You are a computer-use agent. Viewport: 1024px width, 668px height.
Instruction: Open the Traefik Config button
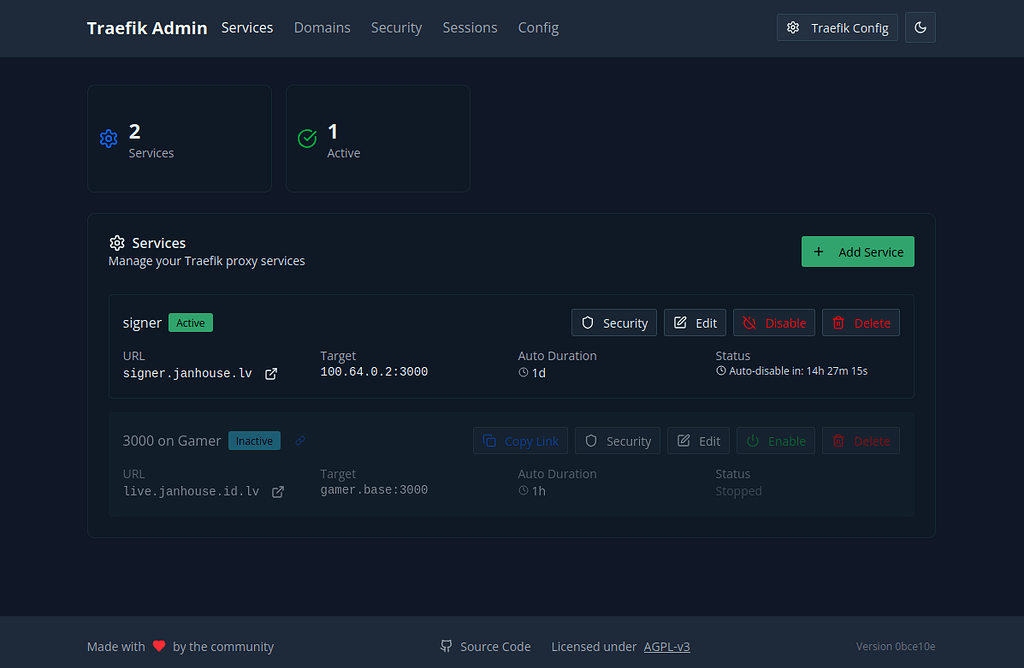point(837,27)
